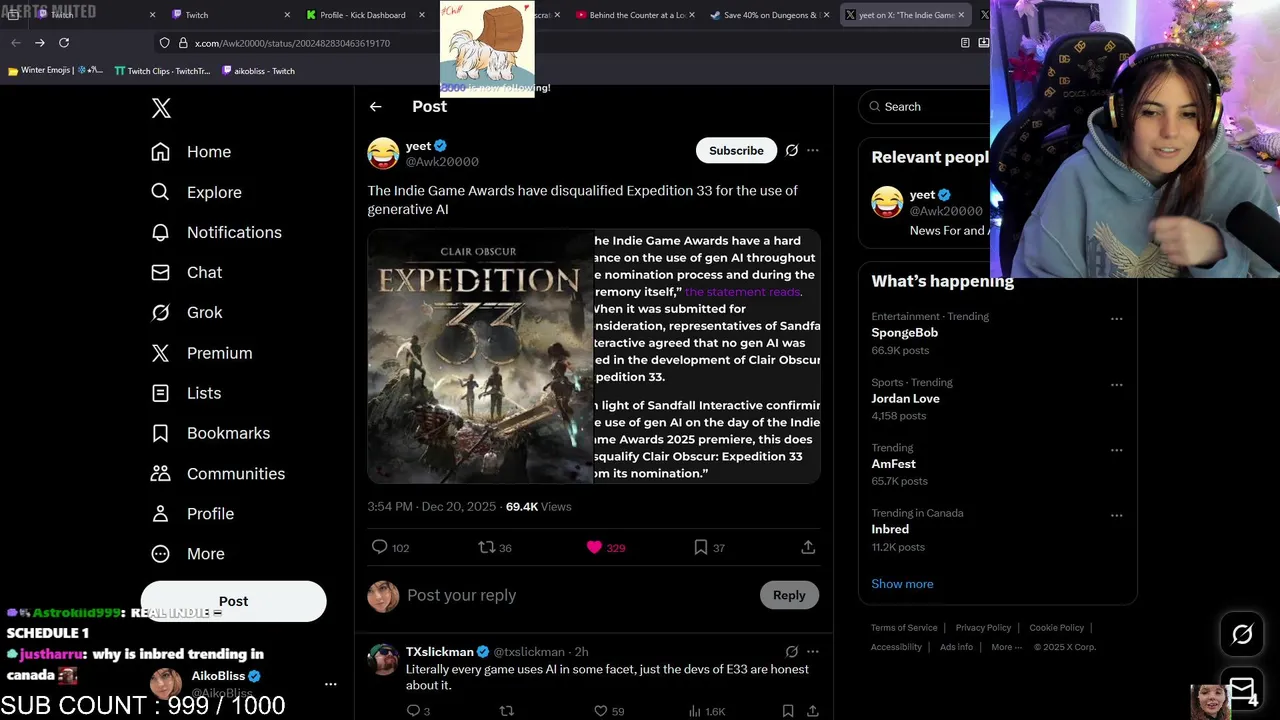Open TXslickman reply's three-dot menu
Viewport: 1280px width, 720px height.
coord(813,652)
